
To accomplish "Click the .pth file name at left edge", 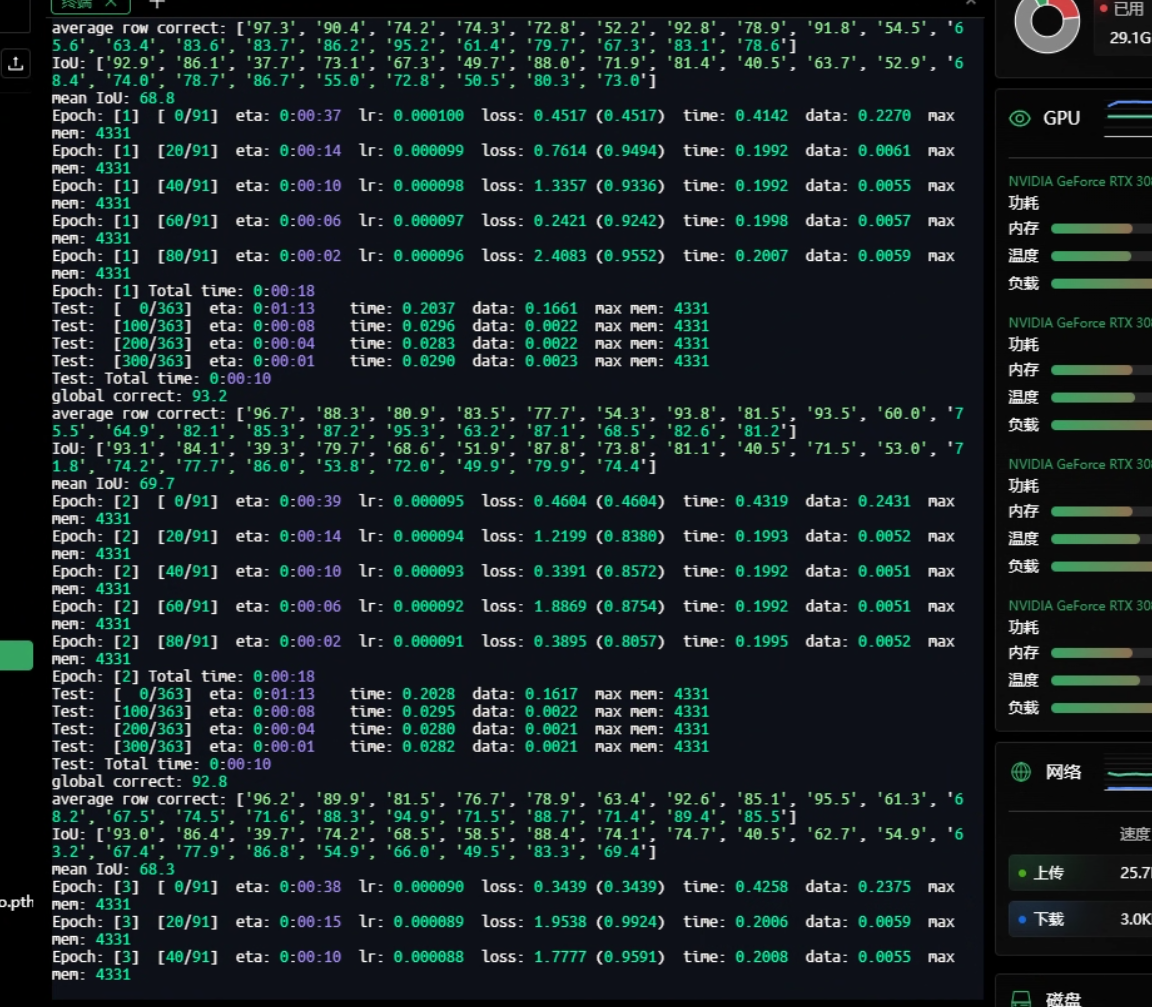I will click(x=17, y=902).
